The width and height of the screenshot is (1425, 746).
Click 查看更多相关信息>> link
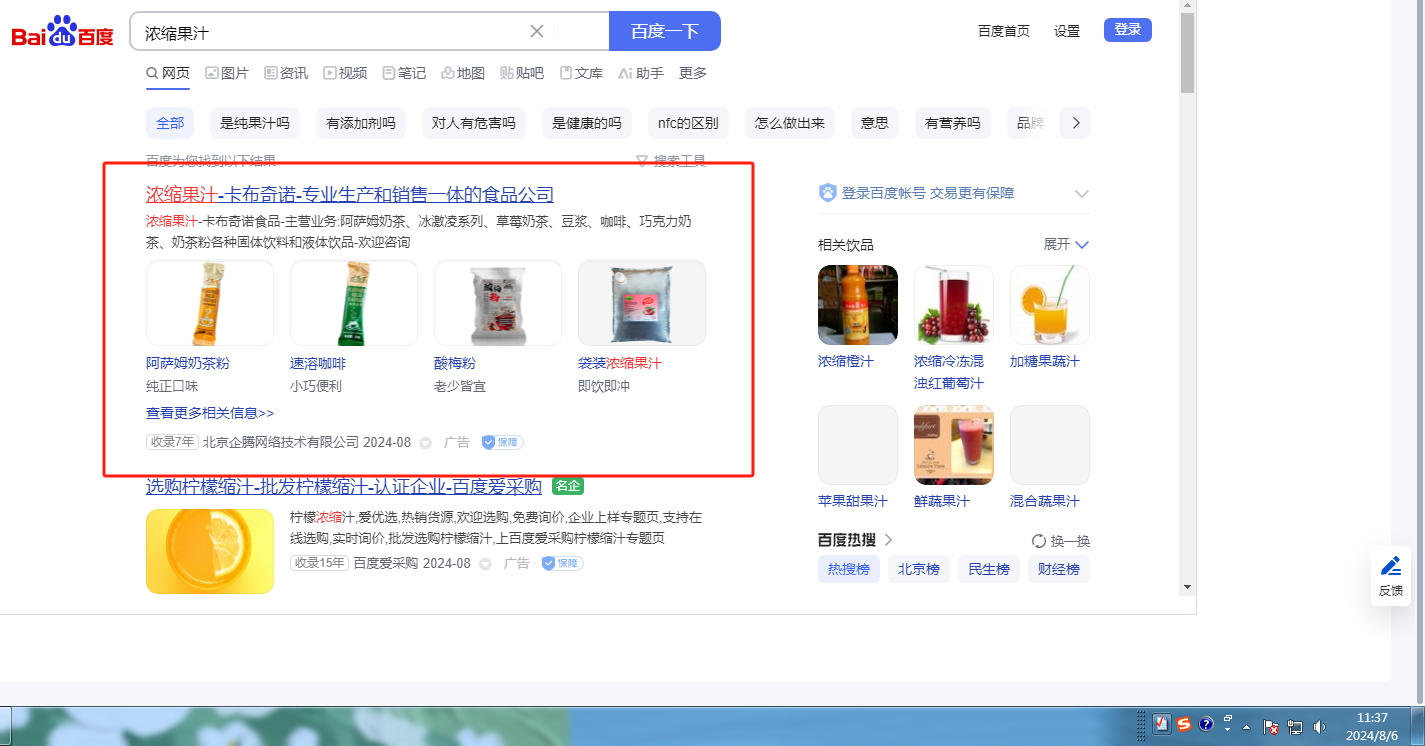pos(210,413)
